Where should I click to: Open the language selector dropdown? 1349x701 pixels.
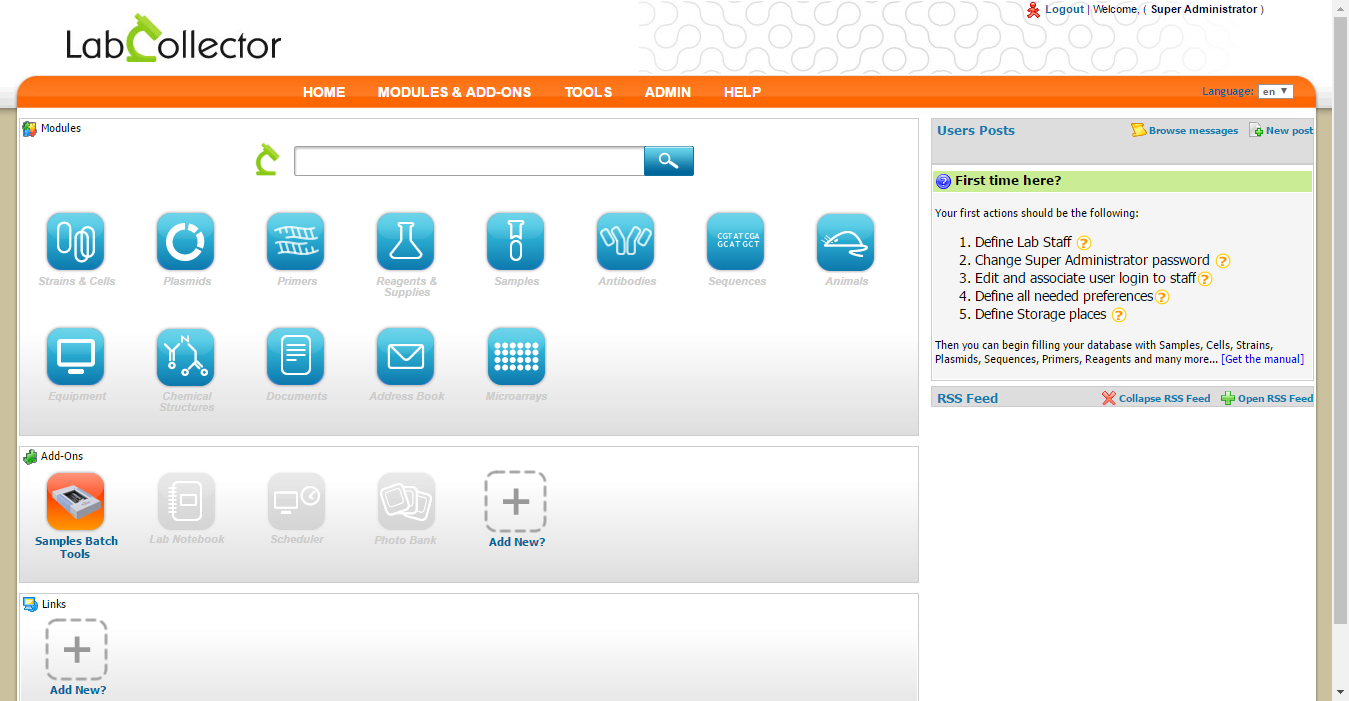pos(1275,92)
